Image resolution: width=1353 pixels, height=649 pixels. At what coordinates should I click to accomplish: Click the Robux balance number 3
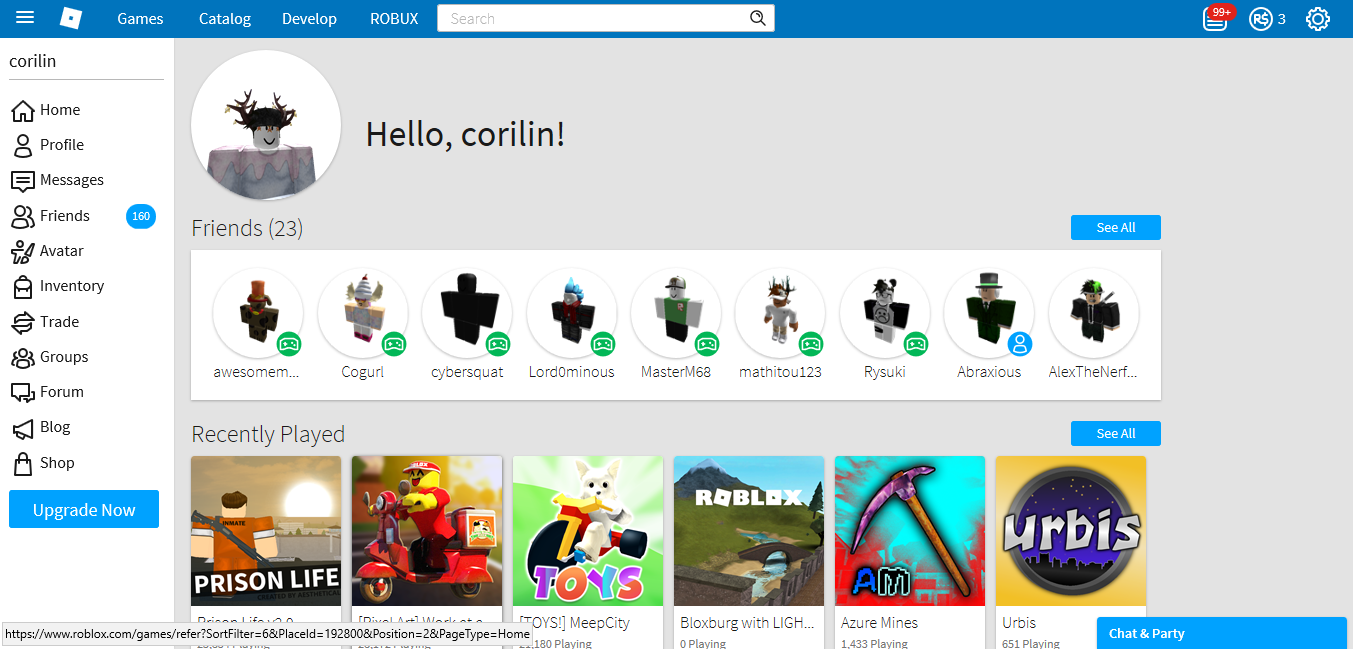1282,19
